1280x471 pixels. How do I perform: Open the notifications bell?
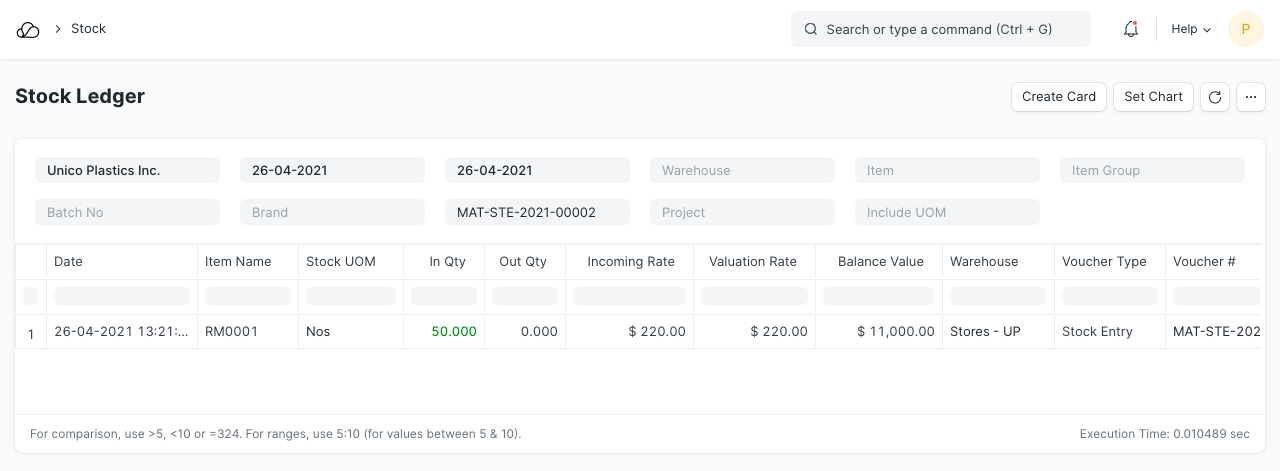(1131, 30)
